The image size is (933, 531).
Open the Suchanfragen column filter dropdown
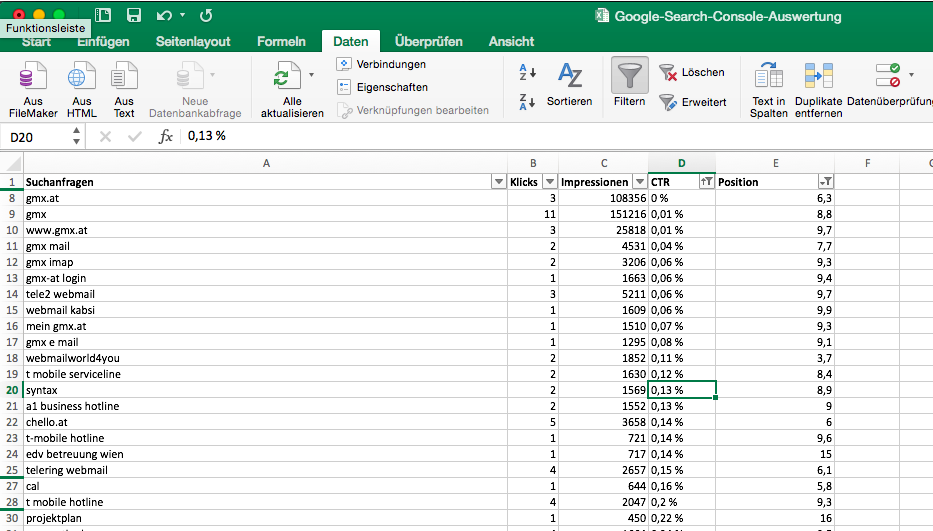coord(498,182)
